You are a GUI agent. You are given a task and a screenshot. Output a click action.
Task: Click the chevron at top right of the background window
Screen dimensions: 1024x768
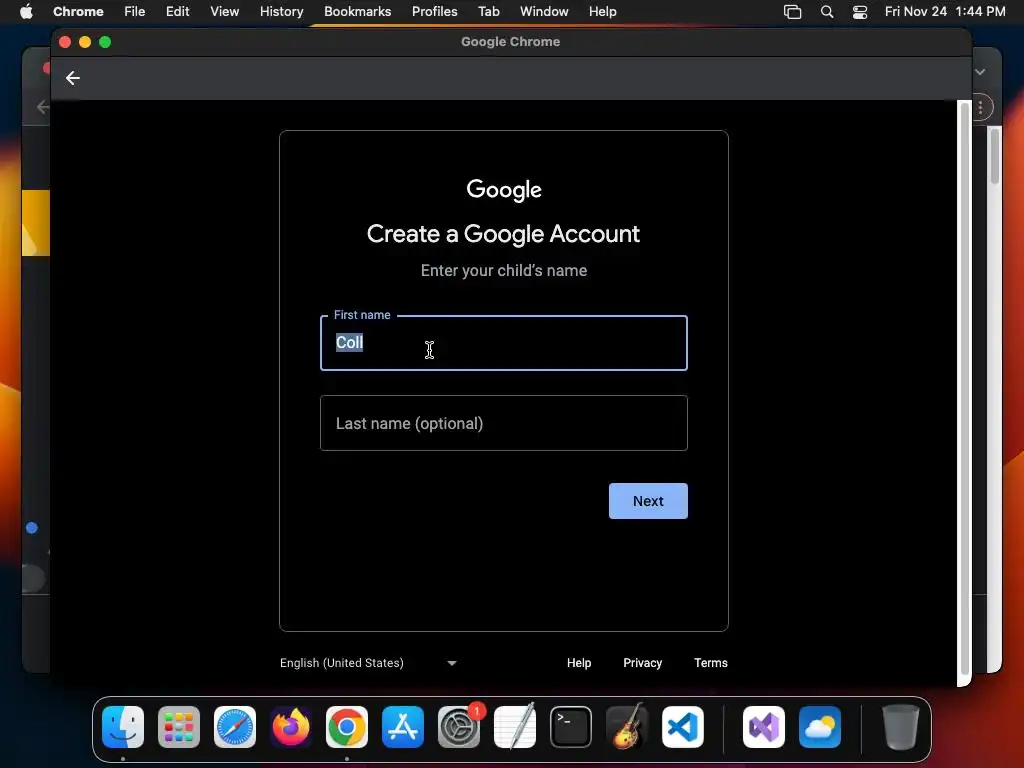point(980,72)
